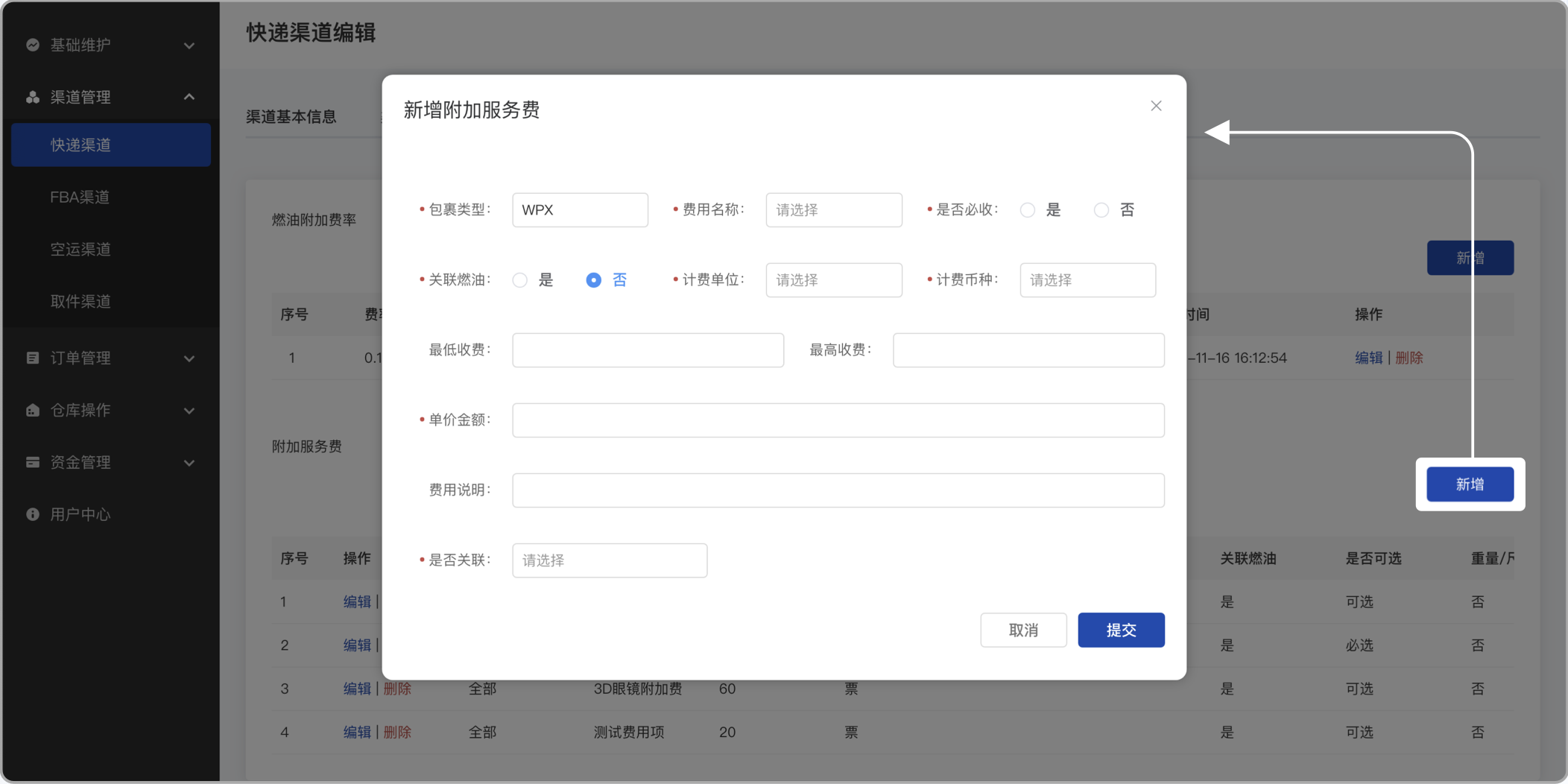Click the 仓库操作 sidebar icon
This screenshot has width=1568, height=784.
tap(33, 410)
